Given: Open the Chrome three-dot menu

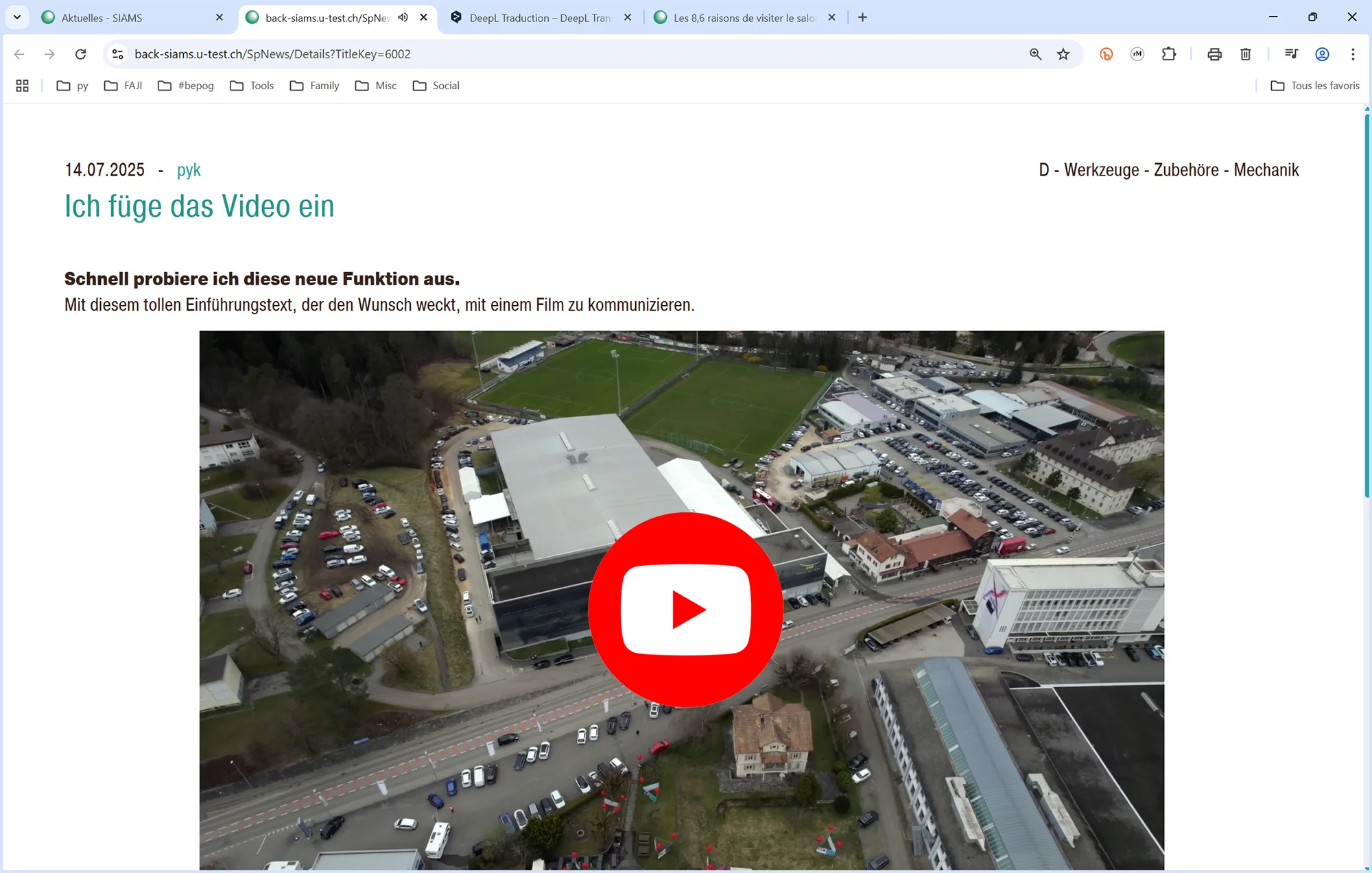Looking at the screenshot, I should (1353, 54).
